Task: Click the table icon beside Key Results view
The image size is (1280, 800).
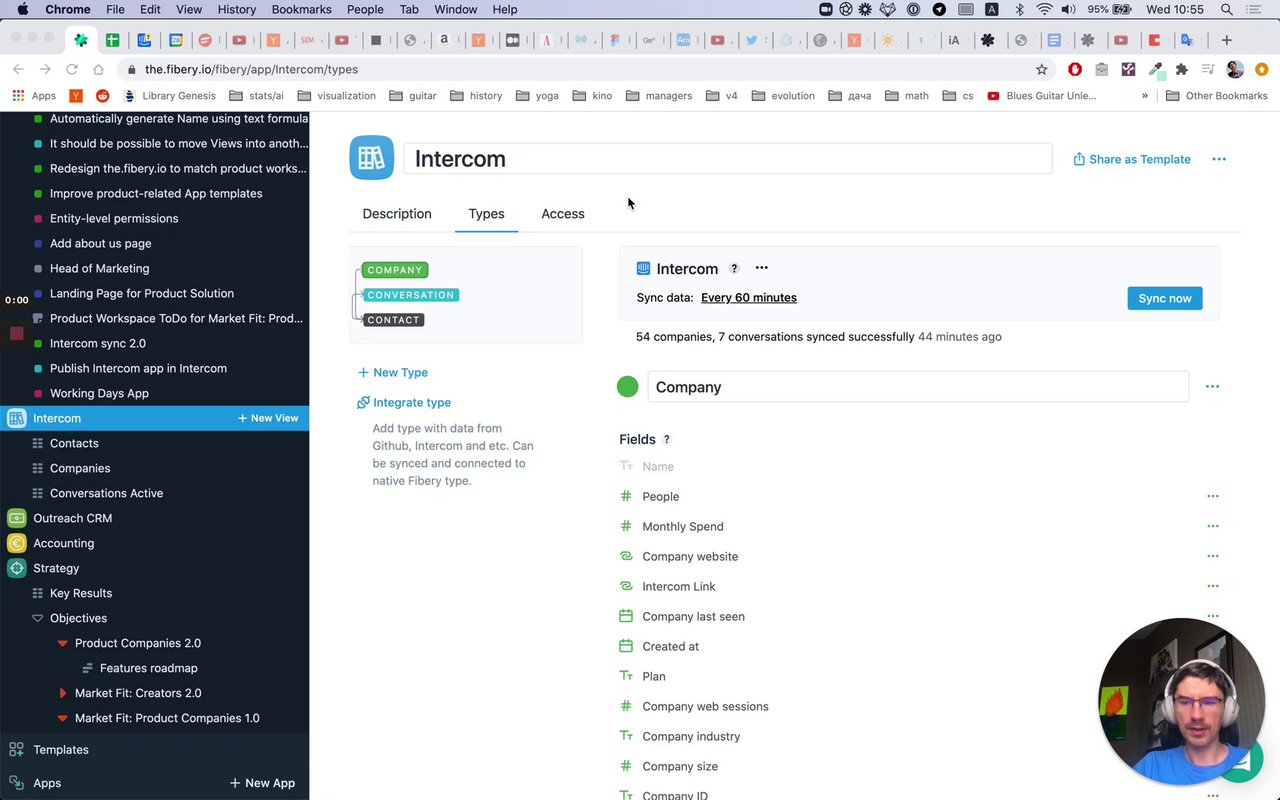Action: tap(38, 593)
